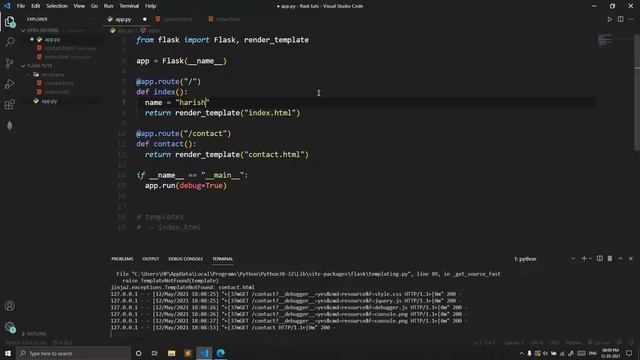
Task: Open the Search view in activity bar
Action: point(10,42)
